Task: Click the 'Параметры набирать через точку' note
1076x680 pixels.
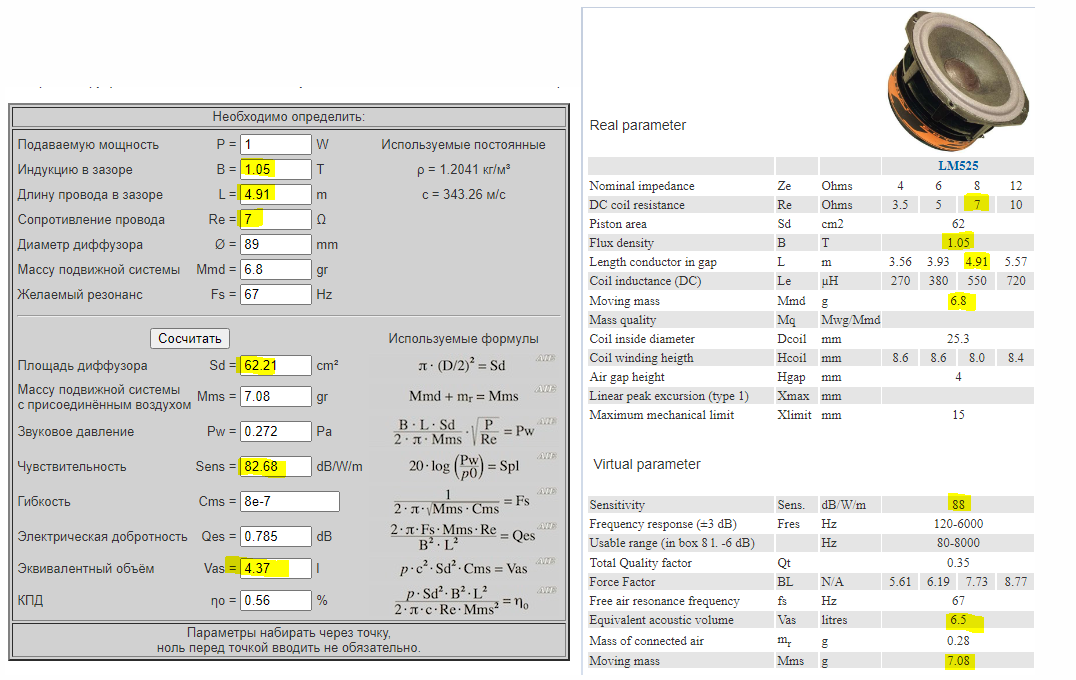Action: [x=289, y=632]
